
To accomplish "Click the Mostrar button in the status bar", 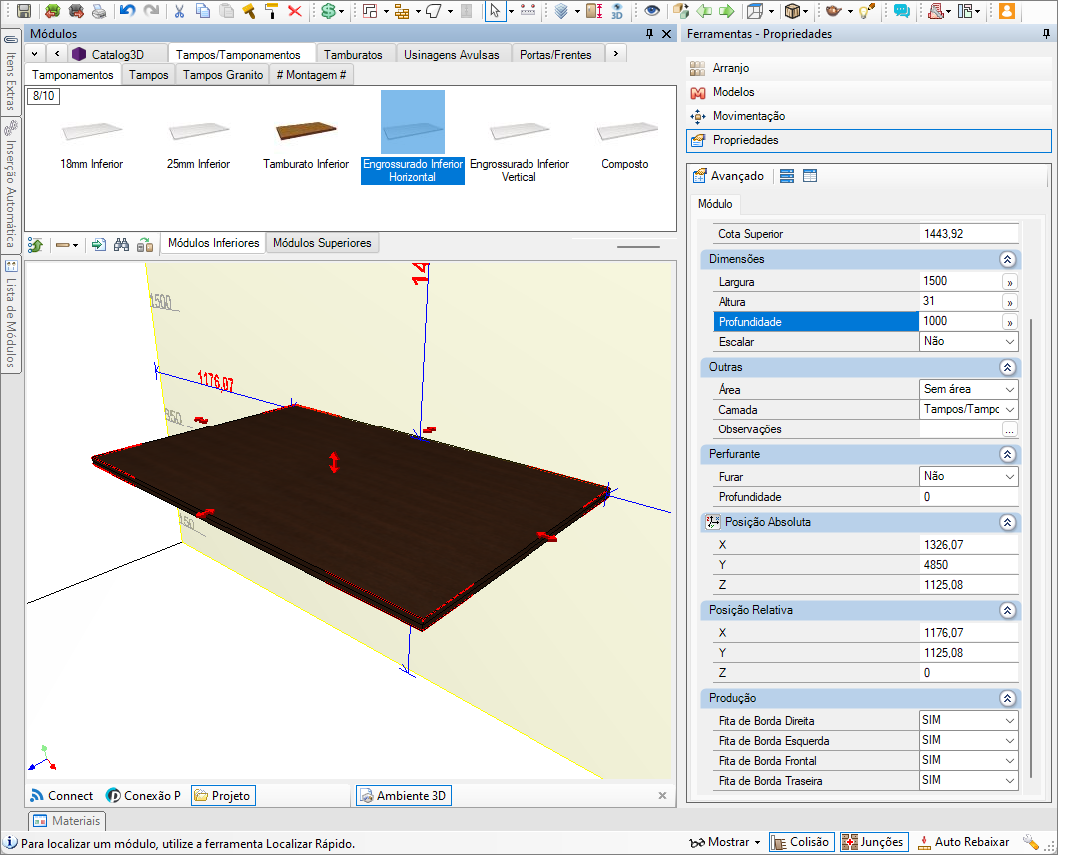I will tap(725, 842).
